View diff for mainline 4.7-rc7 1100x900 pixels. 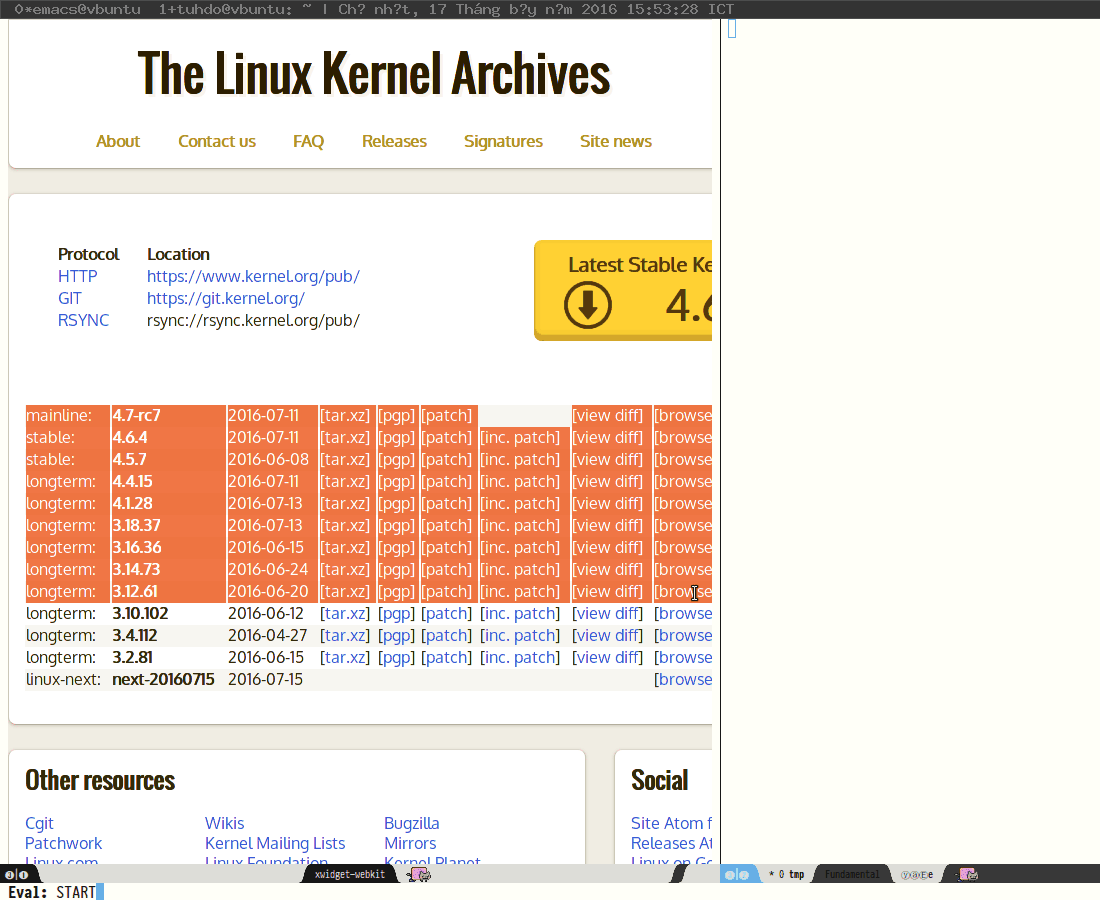pyautogui.click(x=608, y=415)
